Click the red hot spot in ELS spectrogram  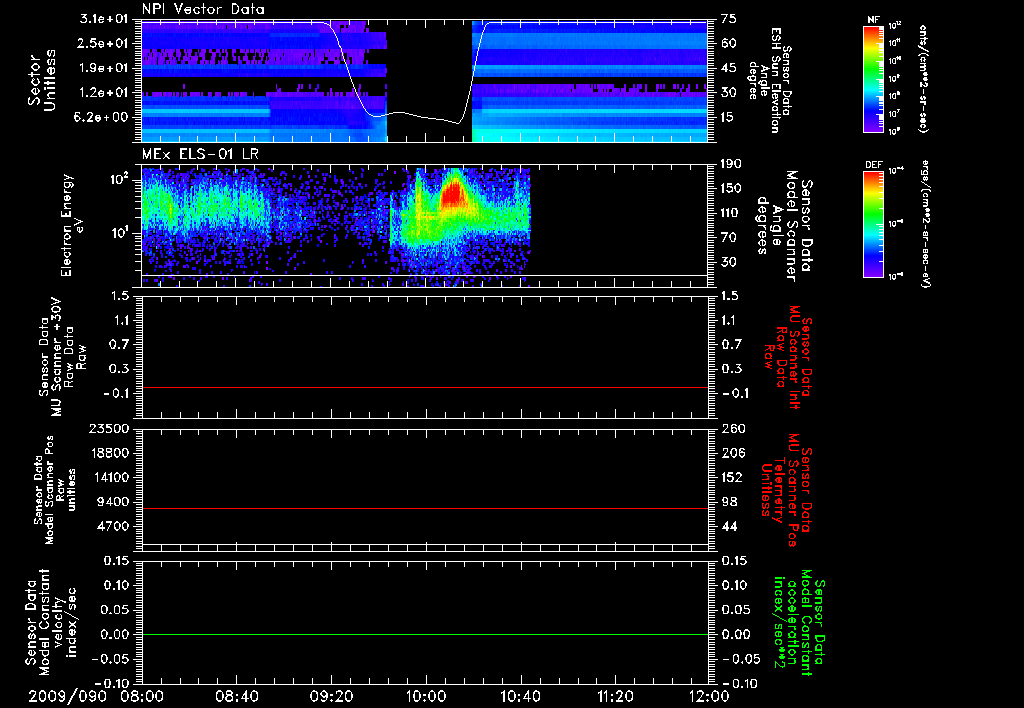click(x=452, y=193)
